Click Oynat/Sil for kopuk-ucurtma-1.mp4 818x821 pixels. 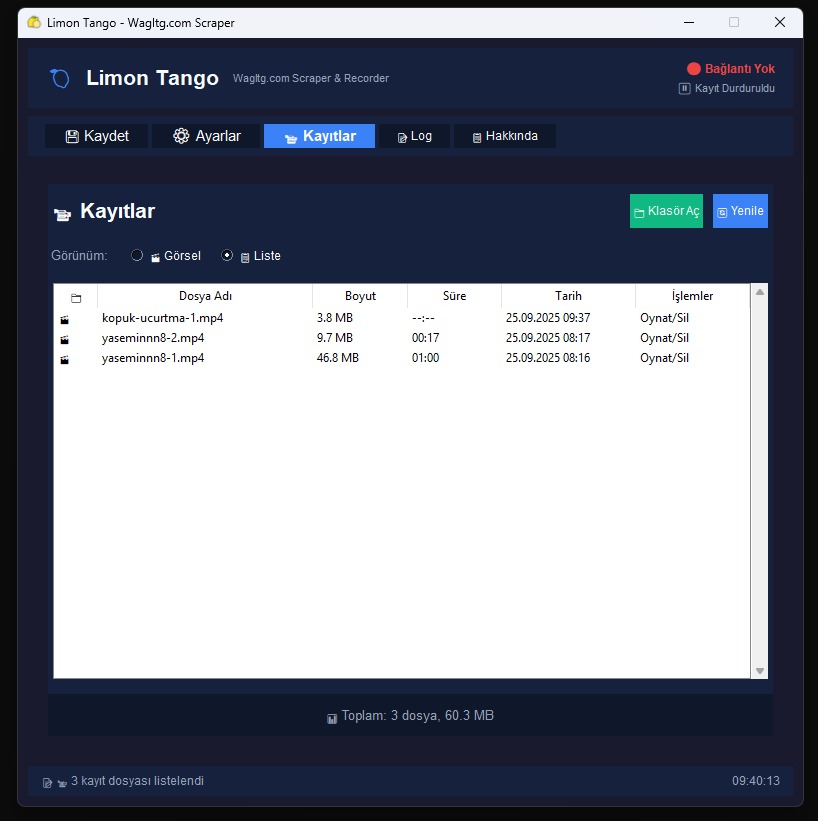pyautogui.click(x=665, y=318)
